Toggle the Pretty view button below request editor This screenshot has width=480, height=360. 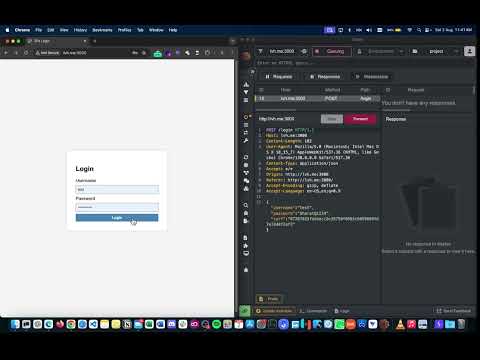269,299
